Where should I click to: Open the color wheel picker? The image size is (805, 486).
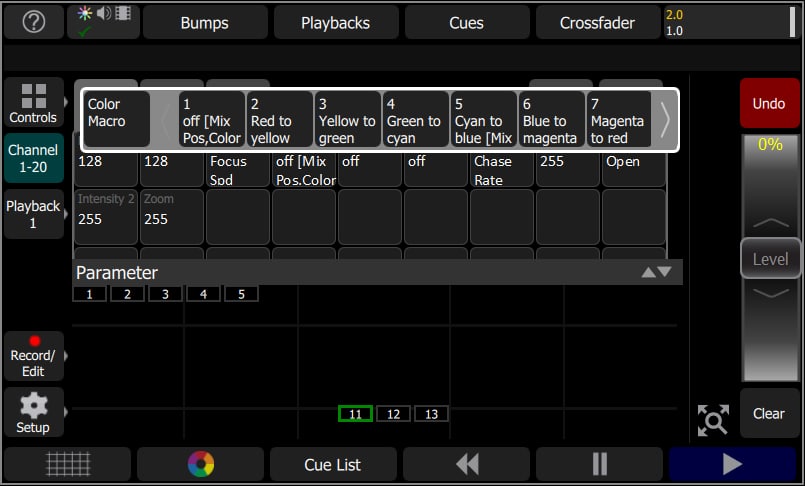click(201, 464)
